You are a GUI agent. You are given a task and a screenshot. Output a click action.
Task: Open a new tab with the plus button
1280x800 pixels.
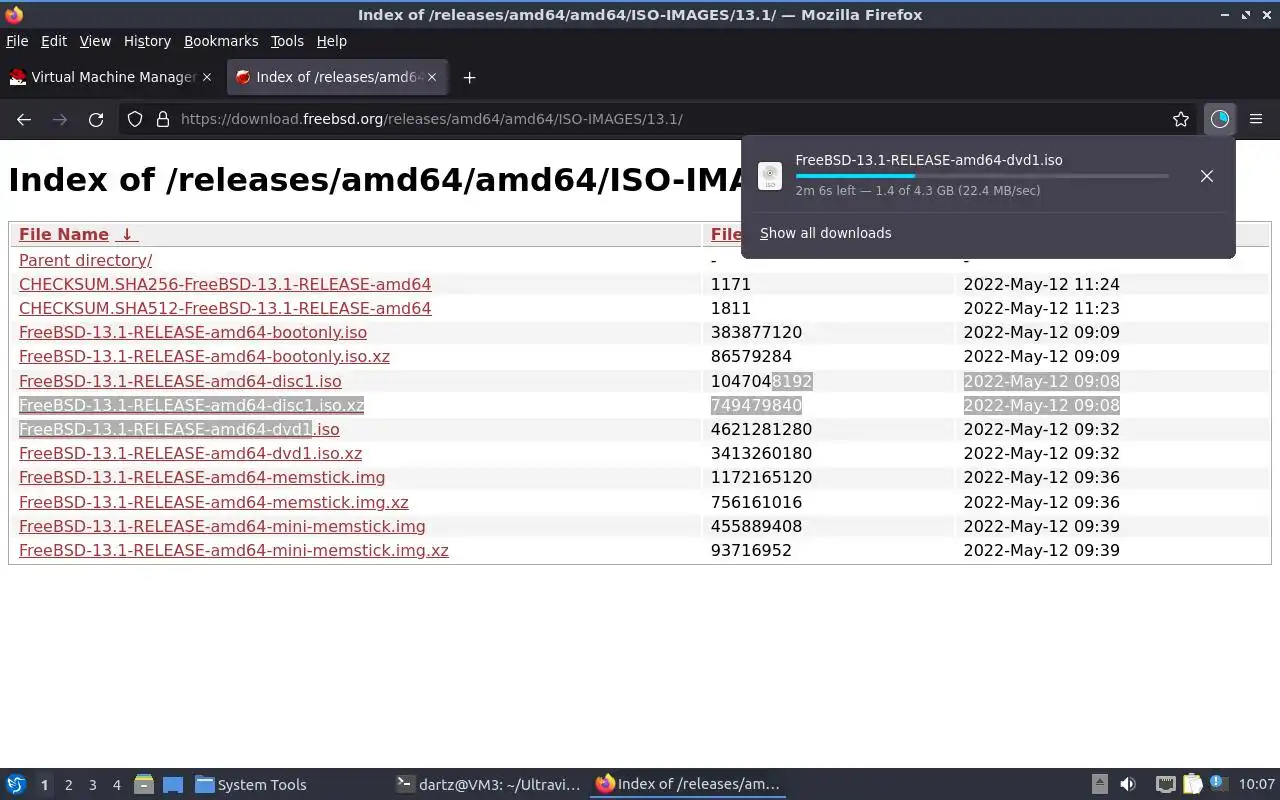469,77
